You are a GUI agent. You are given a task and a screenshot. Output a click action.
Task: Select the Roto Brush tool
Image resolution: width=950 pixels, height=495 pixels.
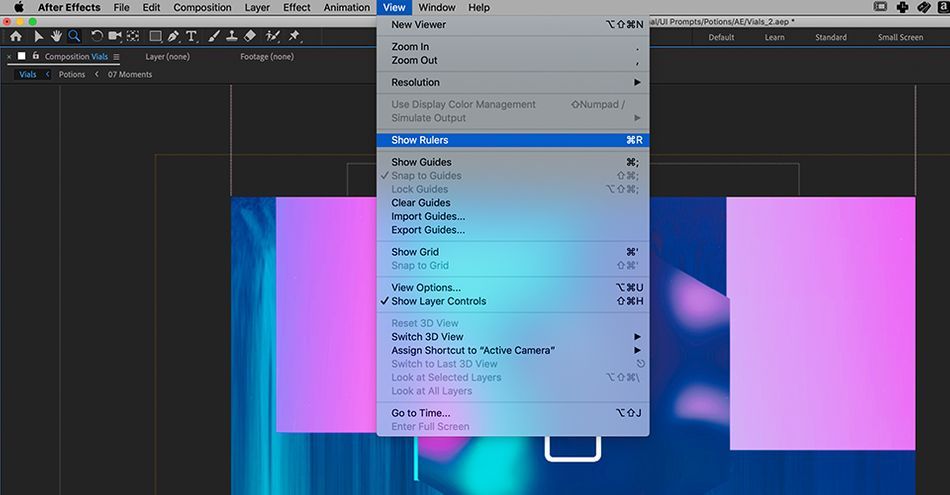pos(273,36)
